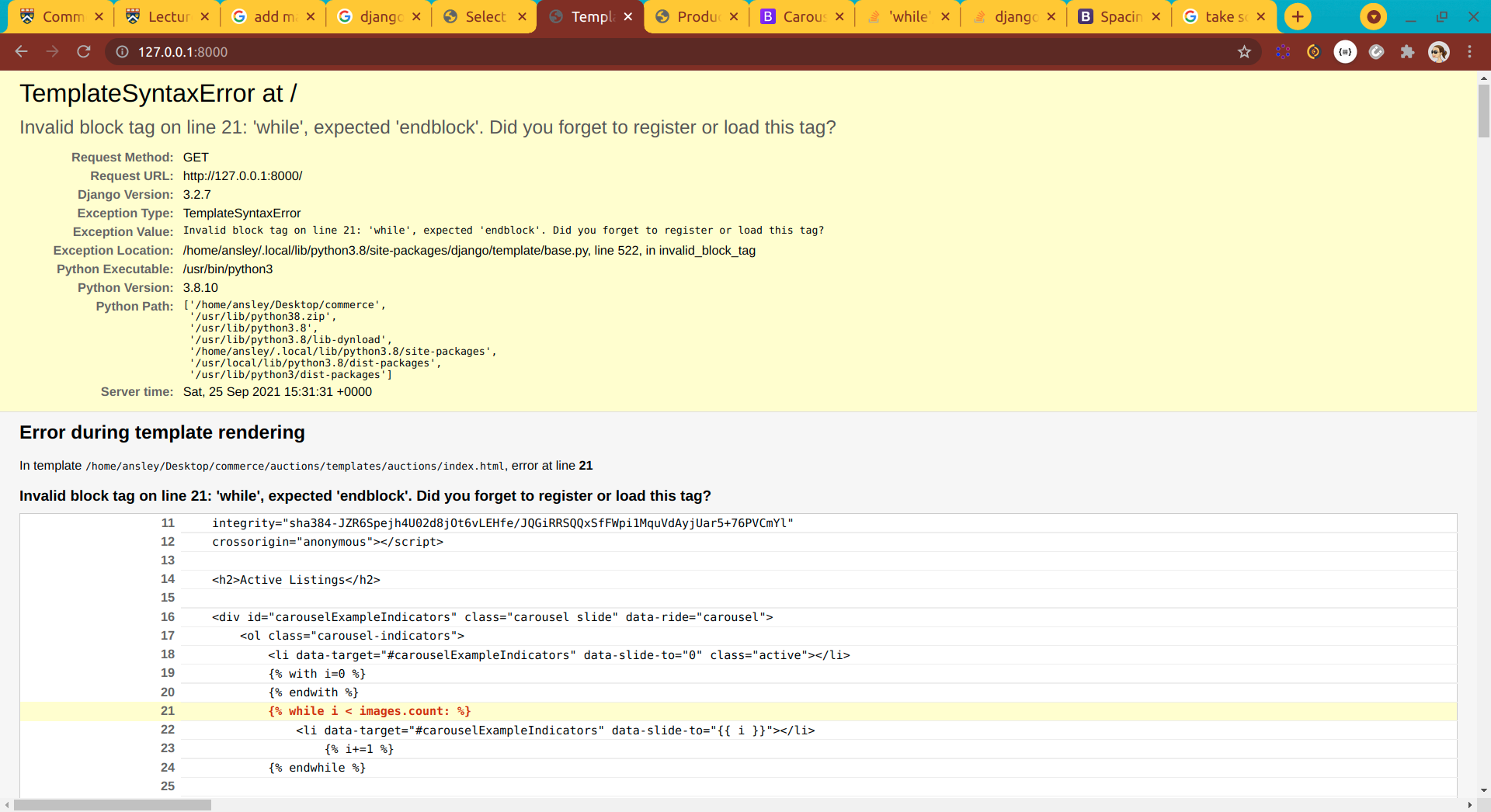The image size is (1491, 812).
Task: Go back with the browser back arrow
Action: tap(21, 52)
